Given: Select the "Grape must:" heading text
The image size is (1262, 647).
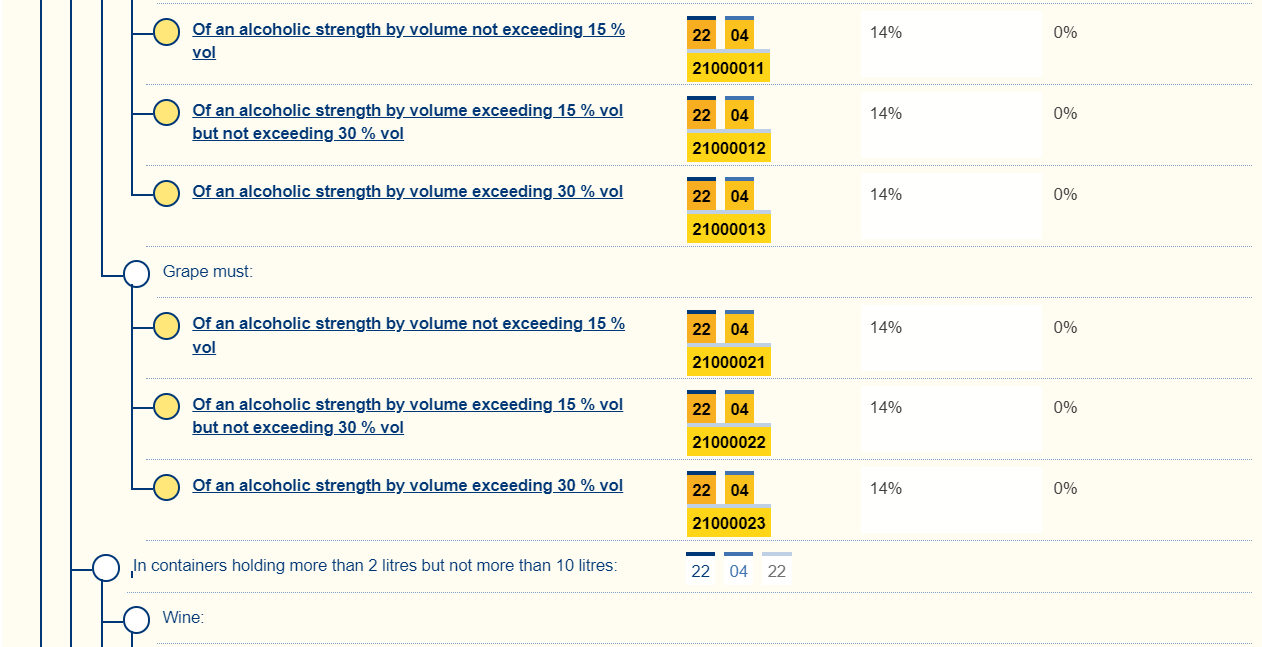Looking at the screenshot, I should pyautogui.click(x=208, y=272).
